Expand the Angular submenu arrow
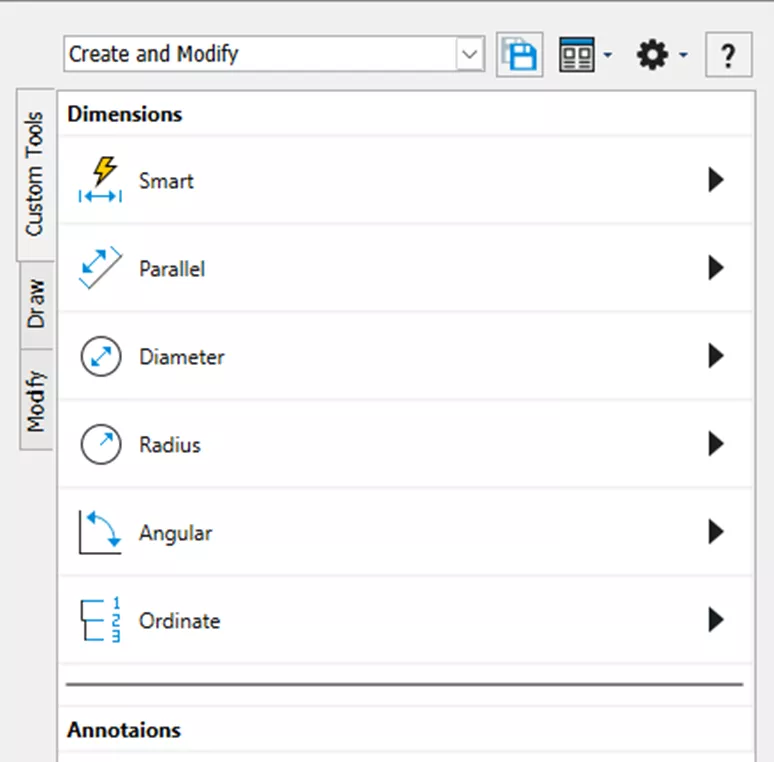This screenshot has height=762, width=774. click(x=715, y=533)
